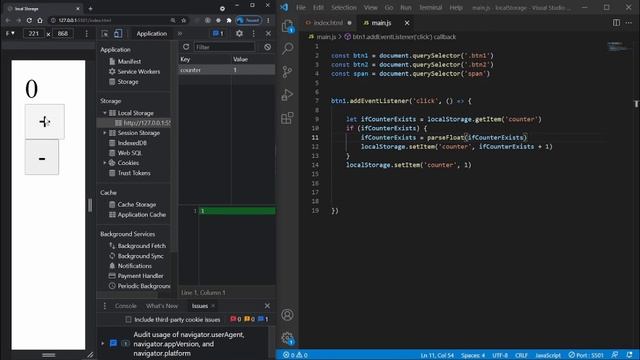Select the IndexedDB item
This screenshot has width=640, height=360.
point(132,143)
